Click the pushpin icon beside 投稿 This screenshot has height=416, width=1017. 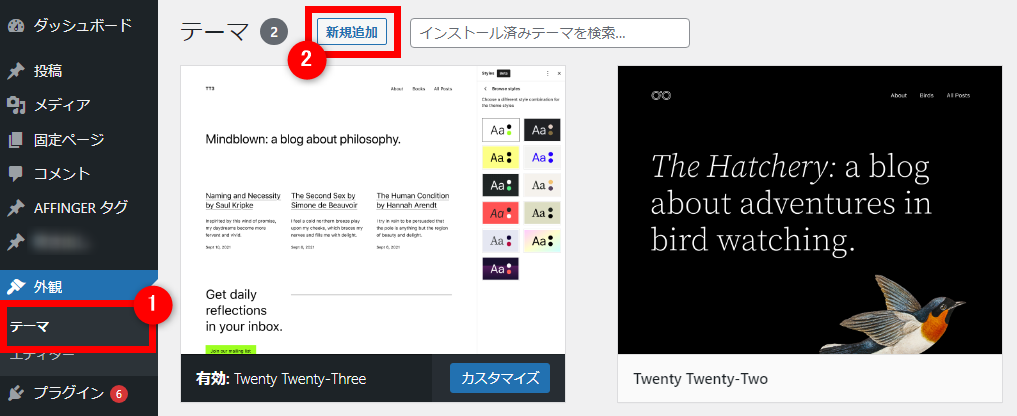16,71
